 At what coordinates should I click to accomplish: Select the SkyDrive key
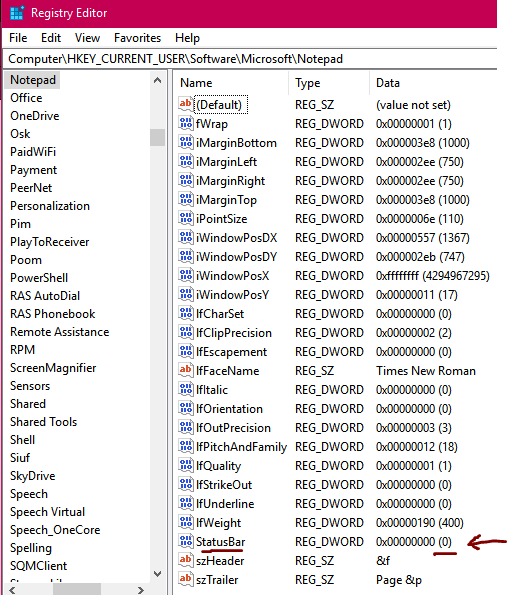33,476
